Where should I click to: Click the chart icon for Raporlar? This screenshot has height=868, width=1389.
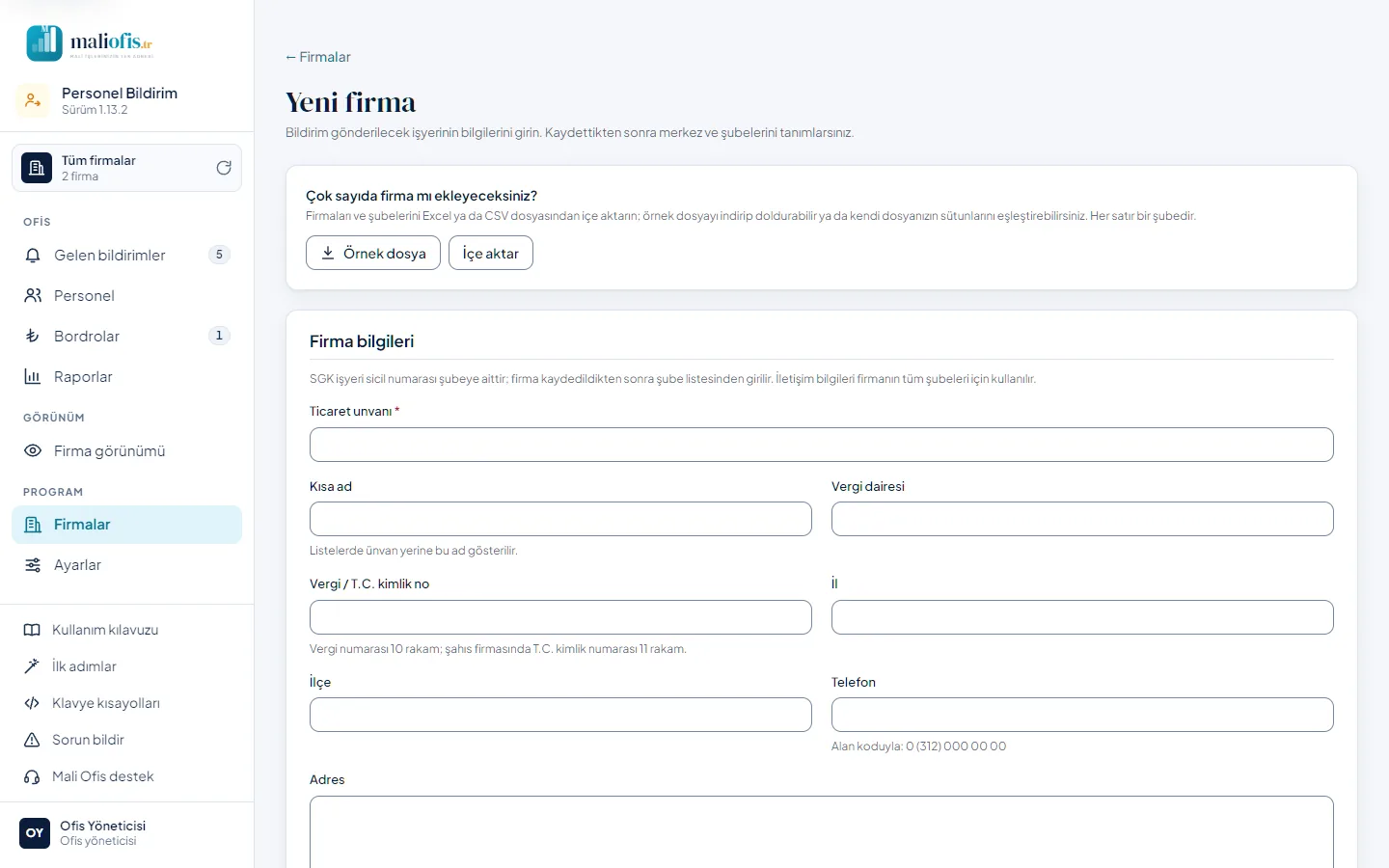coord(33,377)
